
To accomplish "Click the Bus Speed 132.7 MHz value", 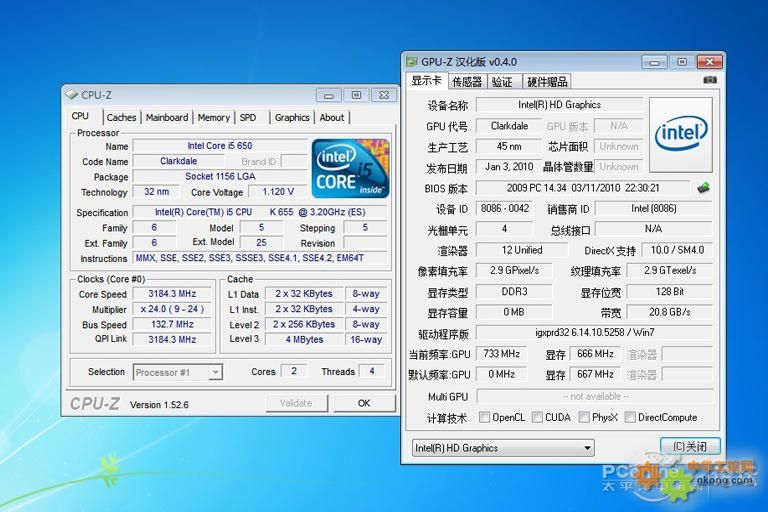I will [x=172, y=324].
